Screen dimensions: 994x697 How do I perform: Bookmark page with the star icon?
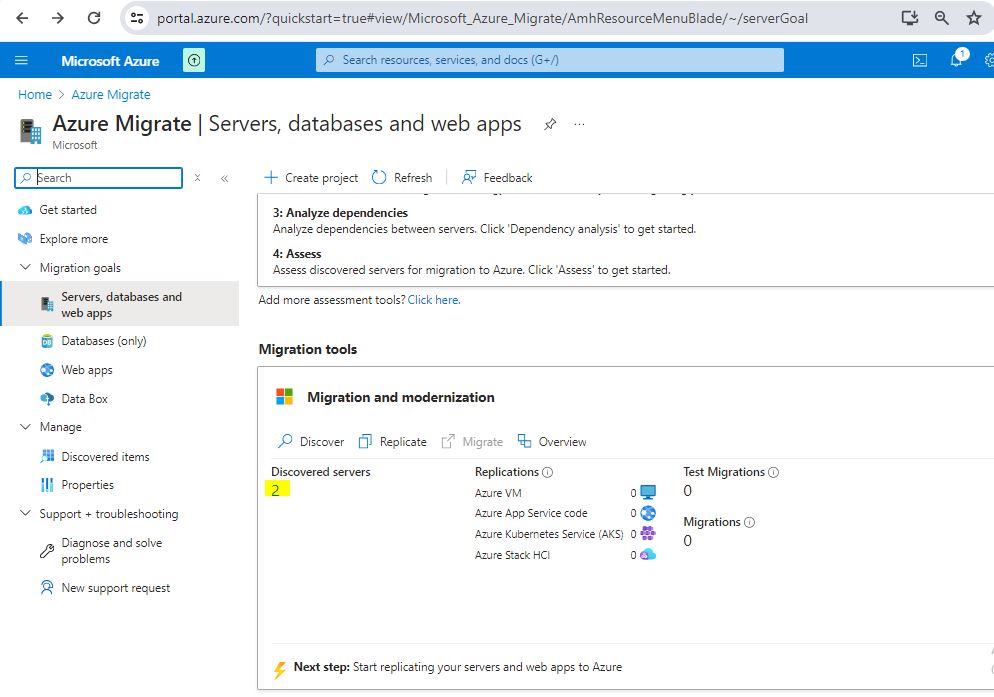973,18
